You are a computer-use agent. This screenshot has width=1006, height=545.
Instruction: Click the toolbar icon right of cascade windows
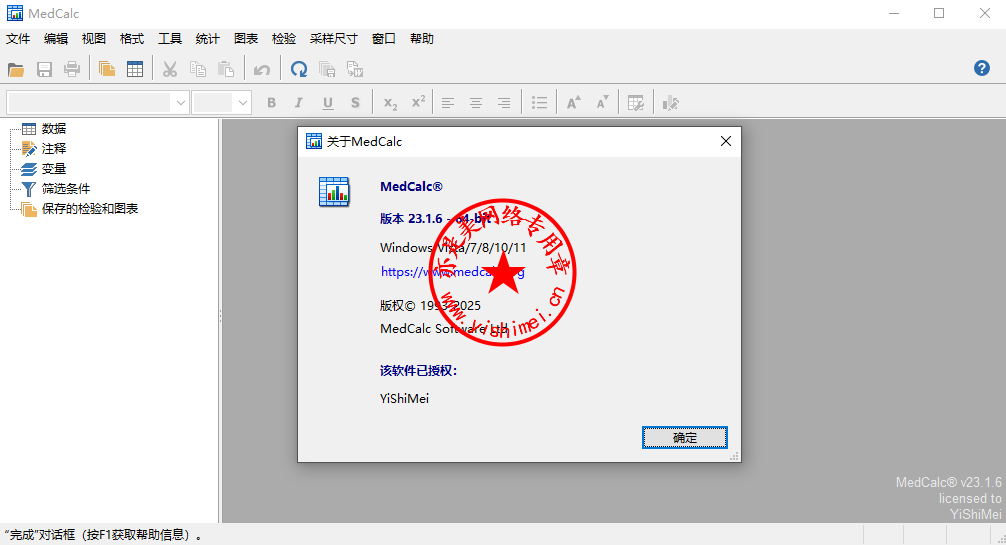pos(355,69)
